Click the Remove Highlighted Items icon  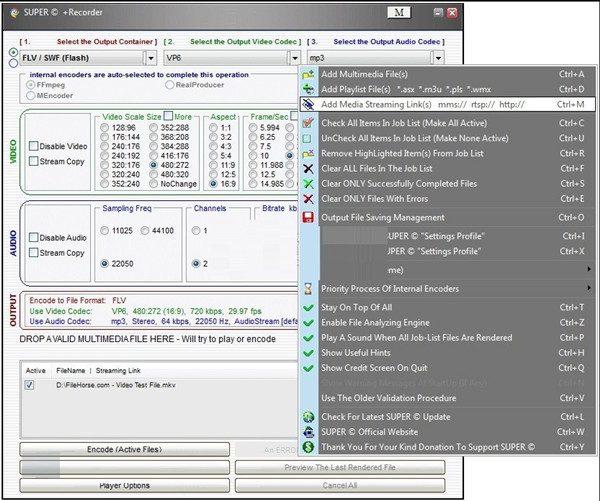pos(309,153)
